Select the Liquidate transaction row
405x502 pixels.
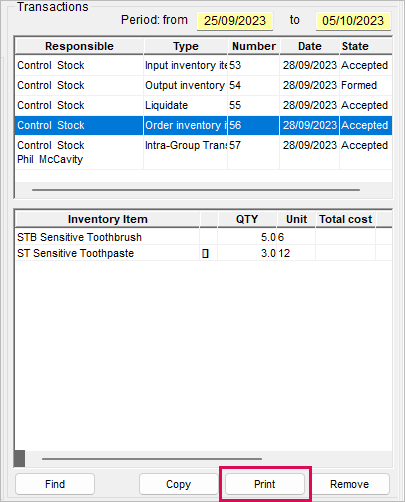[203, 105]
